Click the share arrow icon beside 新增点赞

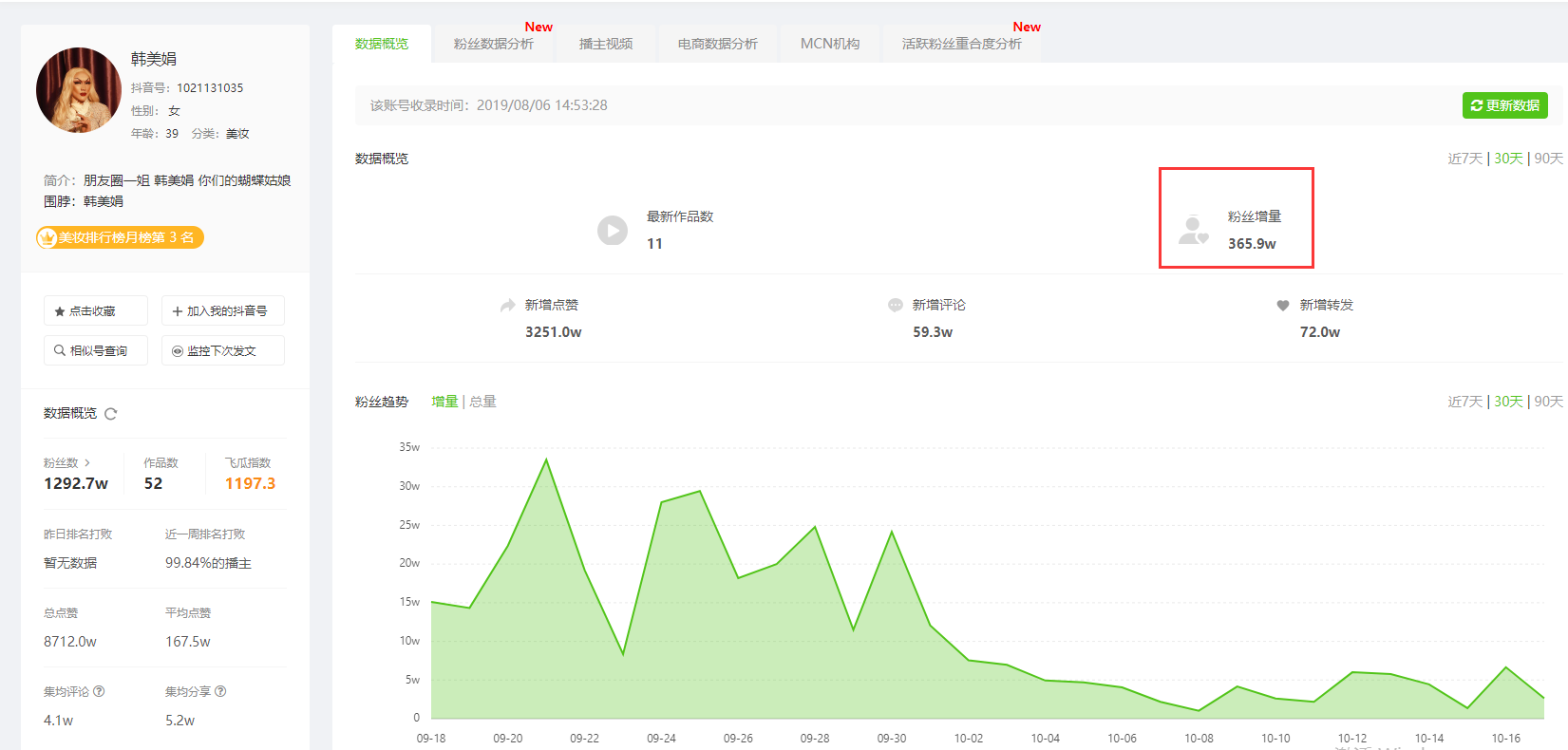(x=508, y=306)
